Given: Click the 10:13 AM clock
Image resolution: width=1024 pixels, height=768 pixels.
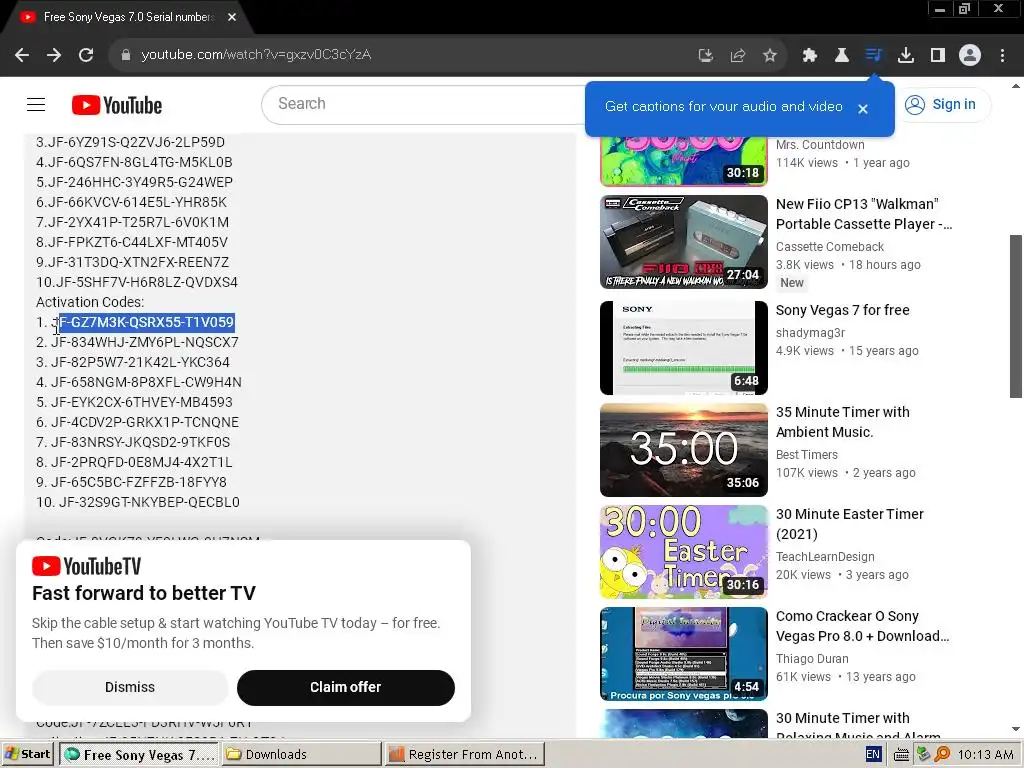Looking at the screenshot, I should [985, 755].
